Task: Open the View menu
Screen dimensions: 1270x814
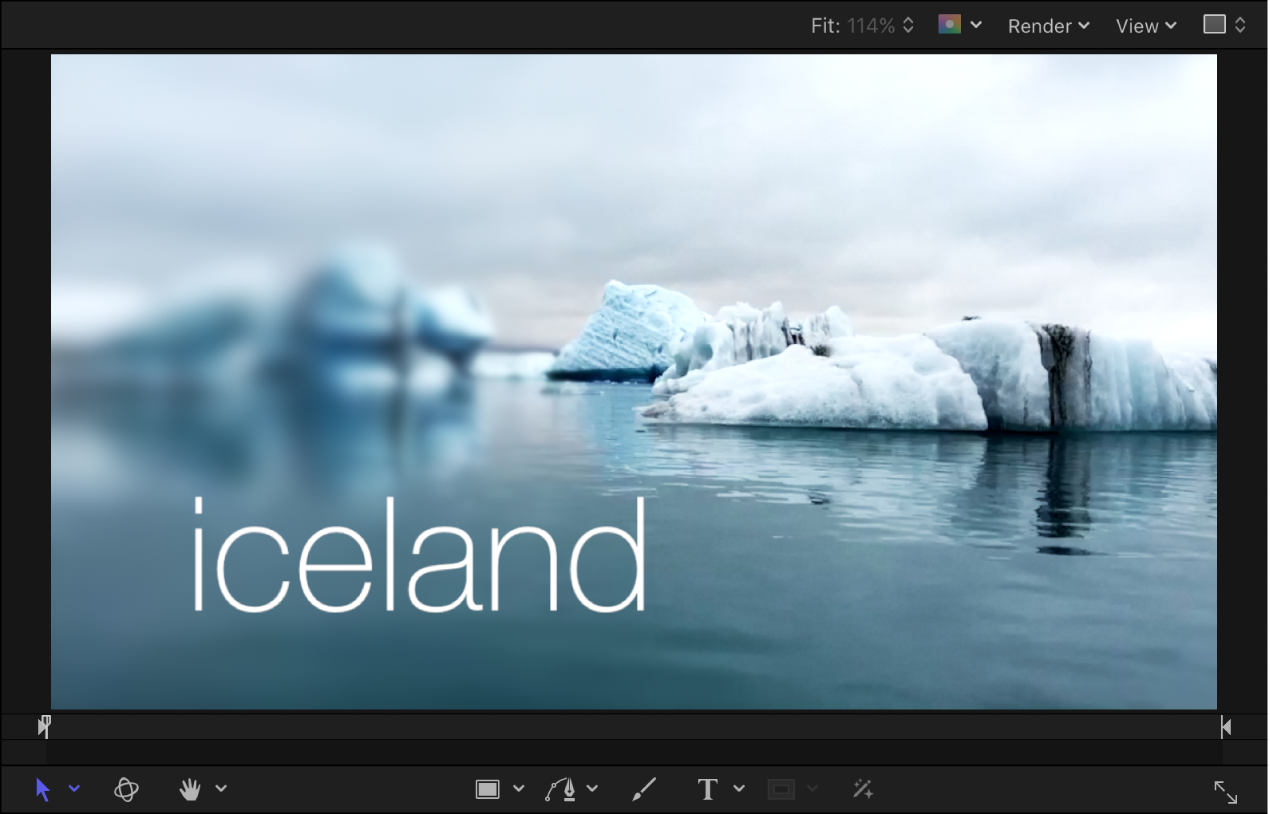Action: coord(1144,26)
